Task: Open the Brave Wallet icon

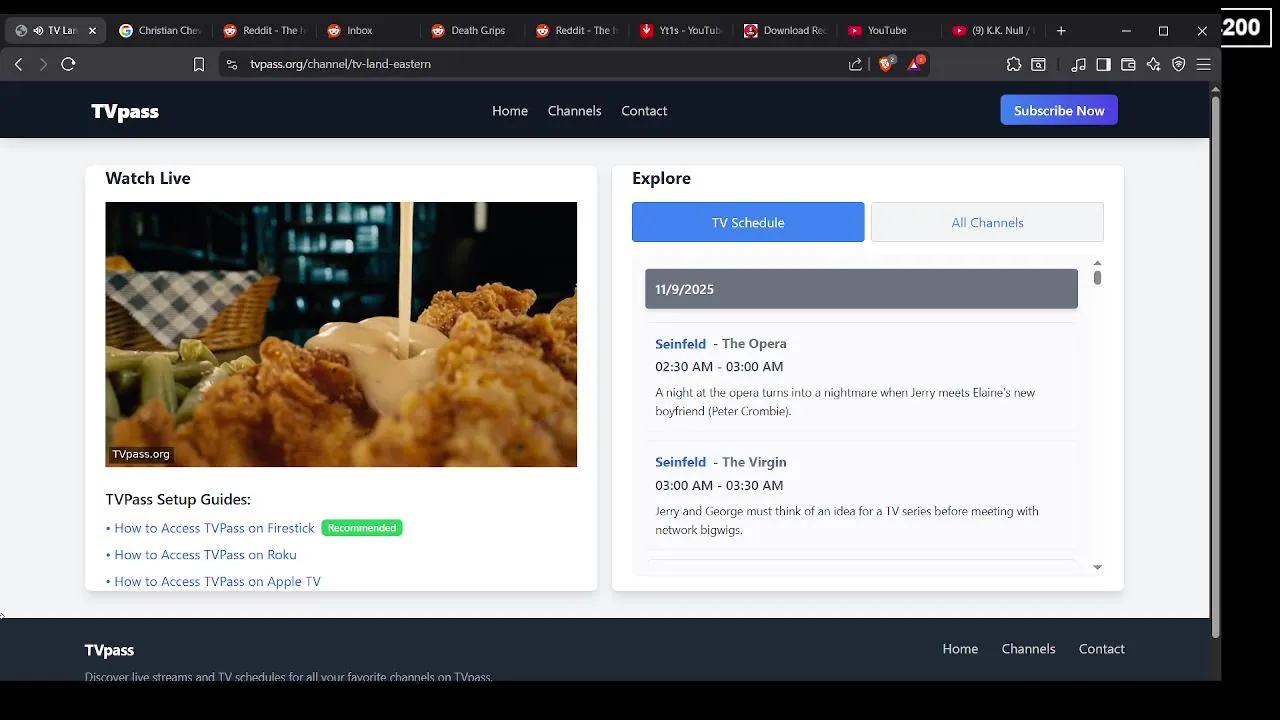Action: (1128, 64)
